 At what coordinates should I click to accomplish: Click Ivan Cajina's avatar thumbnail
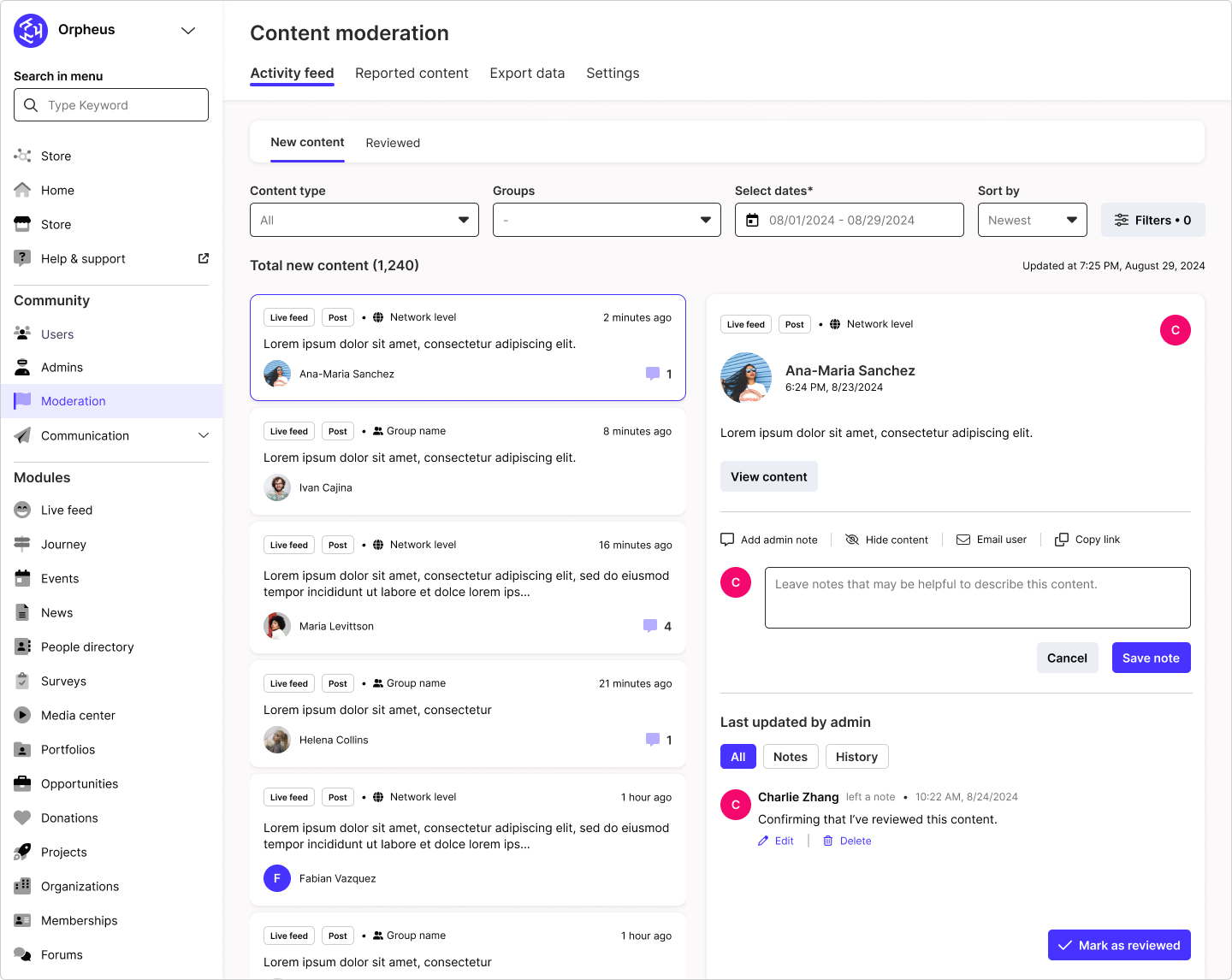coord(277,487)
